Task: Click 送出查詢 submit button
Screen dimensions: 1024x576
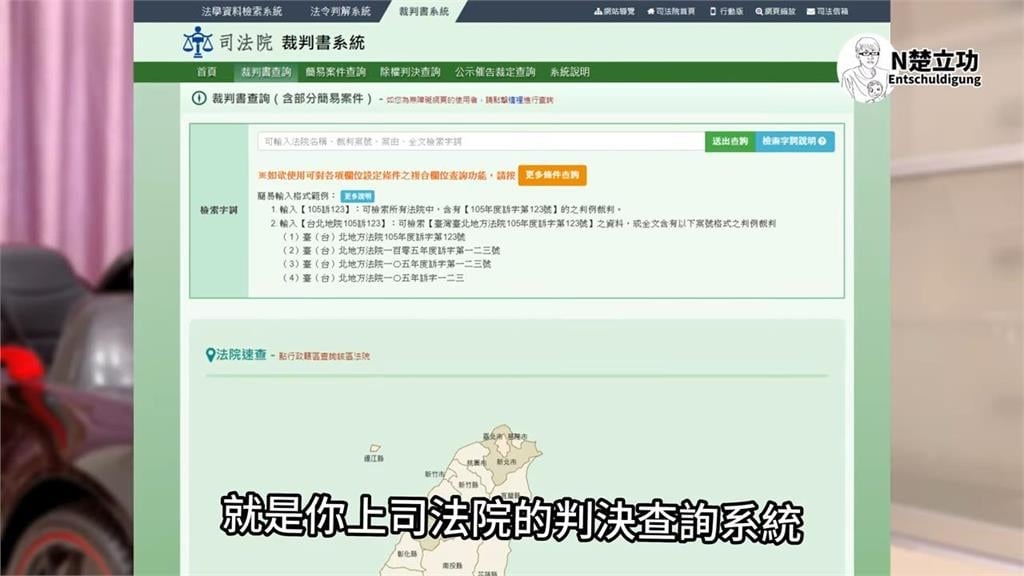Action: (730, 142)
